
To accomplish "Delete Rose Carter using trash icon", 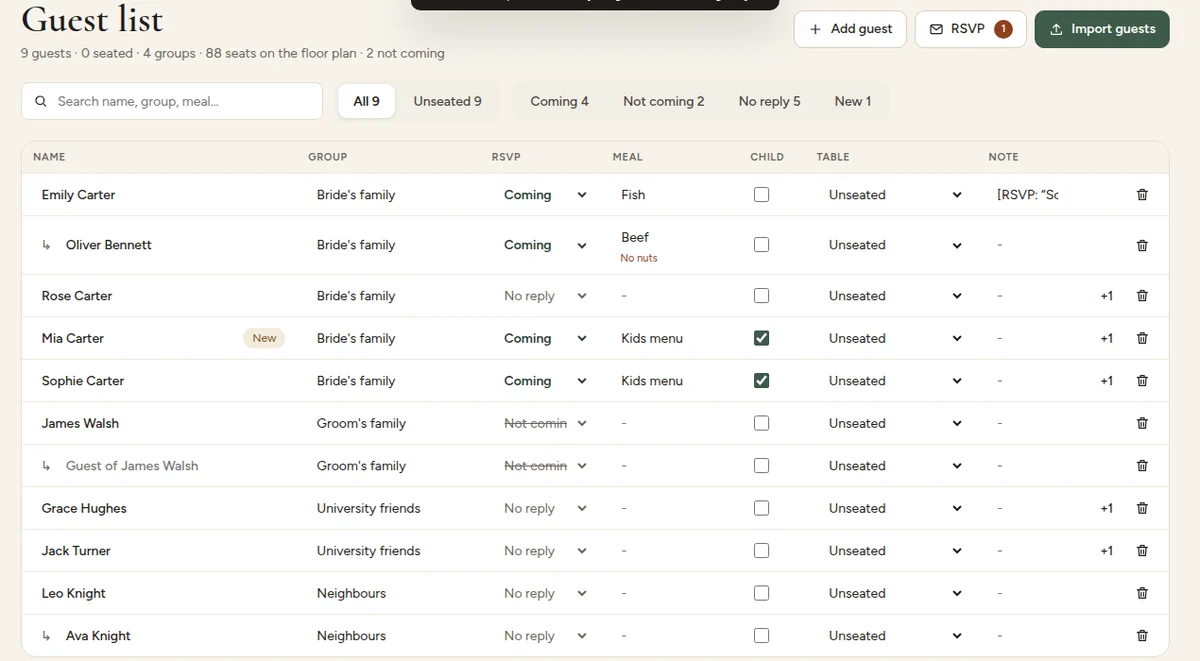I will coord(1142,296).
